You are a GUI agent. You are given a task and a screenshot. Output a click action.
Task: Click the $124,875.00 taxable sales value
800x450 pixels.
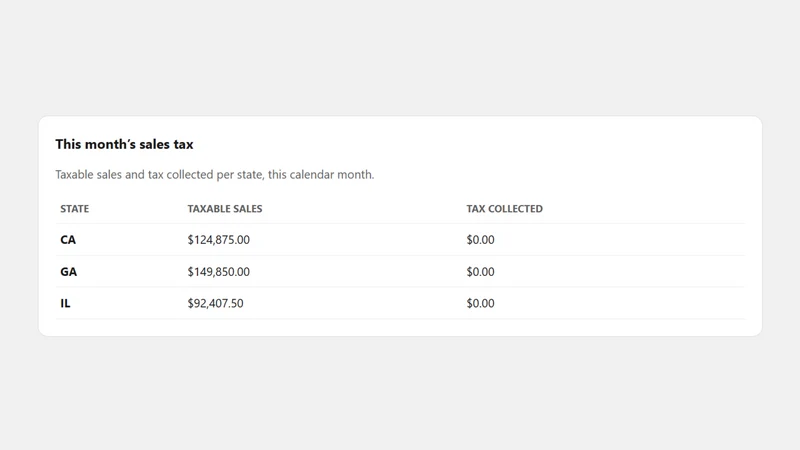218,240
